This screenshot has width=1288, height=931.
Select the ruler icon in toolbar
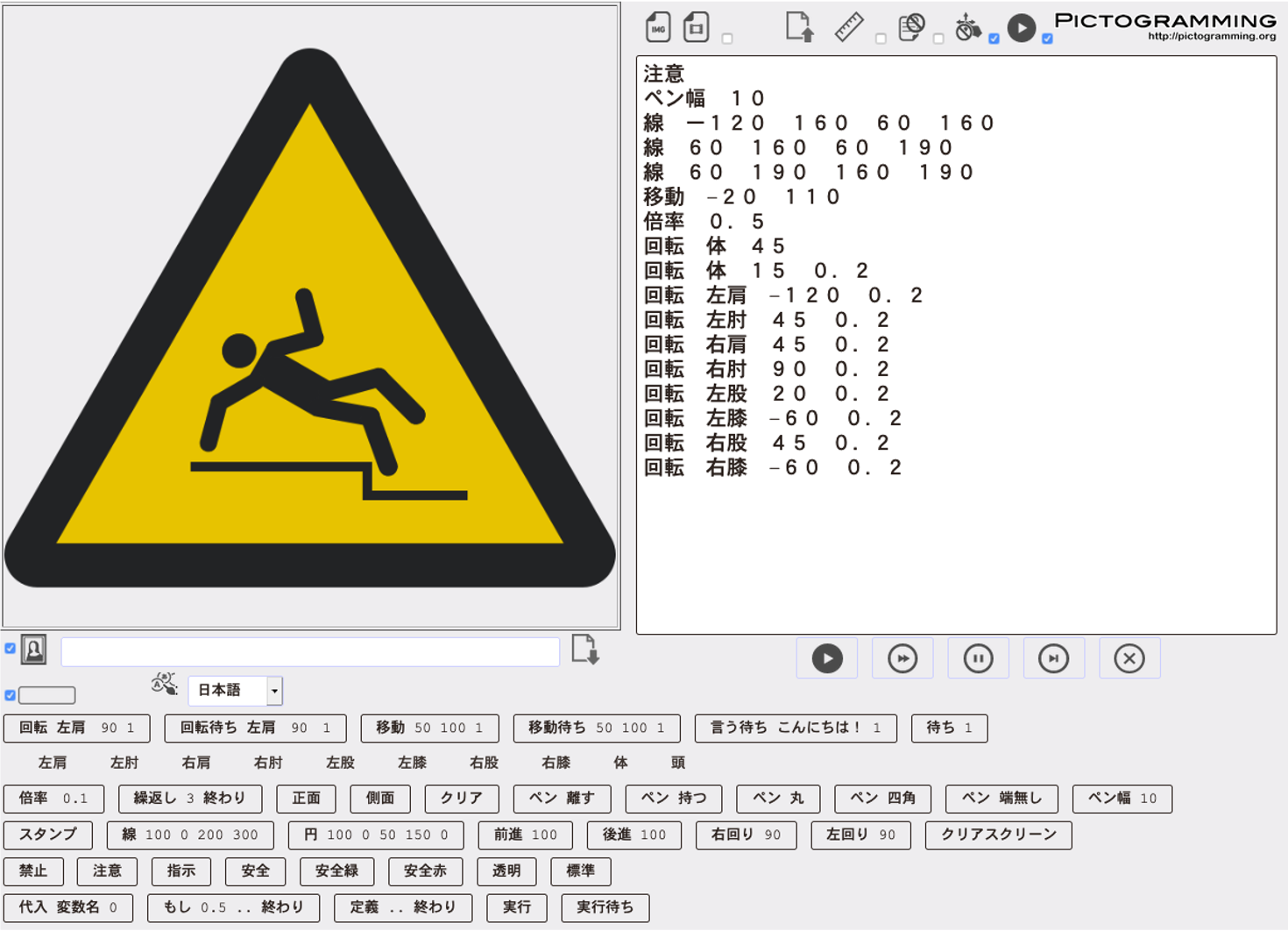848,27
